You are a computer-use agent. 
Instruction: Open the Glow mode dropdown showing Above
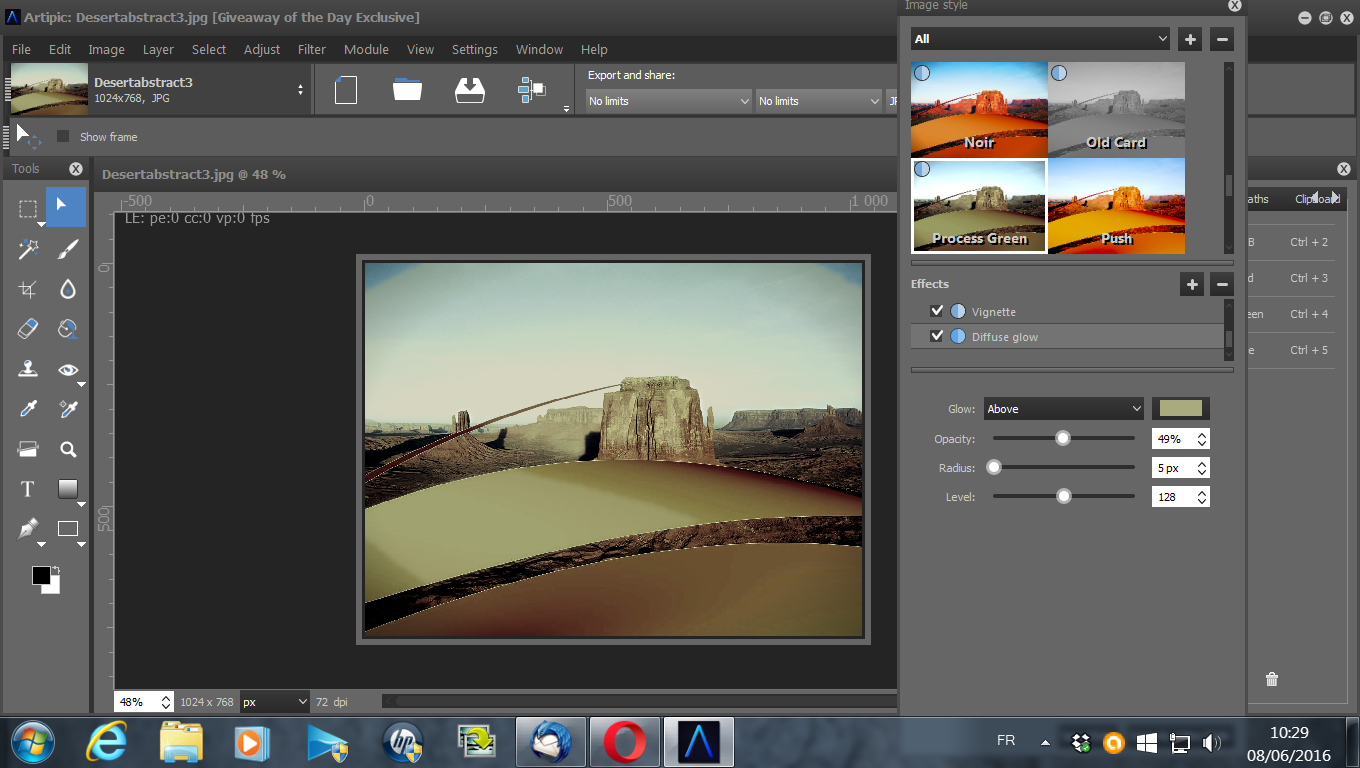coord(1063,409)
